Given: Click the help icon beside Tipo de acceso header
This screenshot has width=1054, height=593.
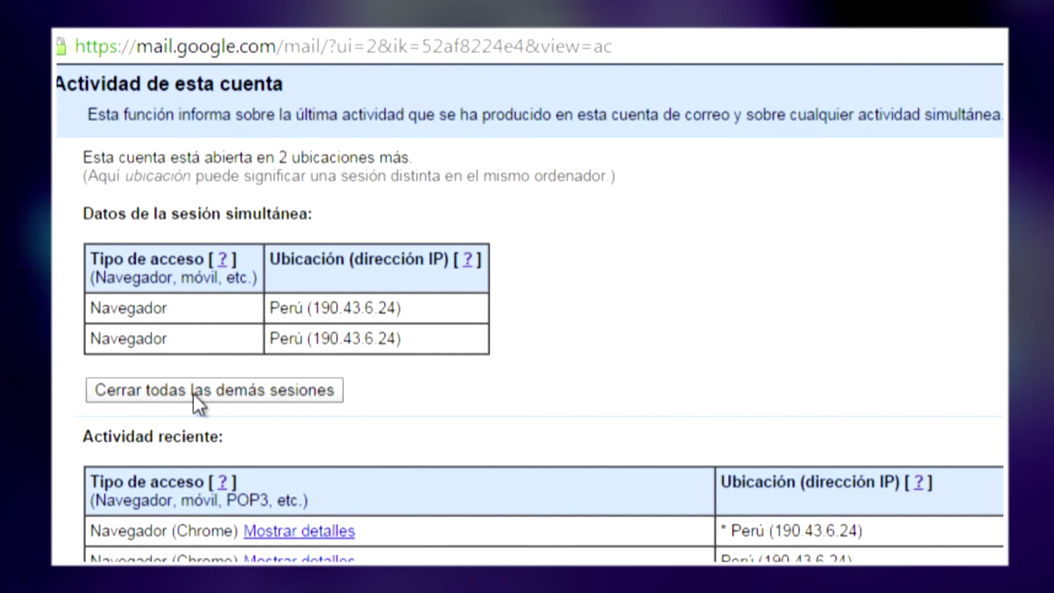Looking at the screenshot, I should point(222,258).
